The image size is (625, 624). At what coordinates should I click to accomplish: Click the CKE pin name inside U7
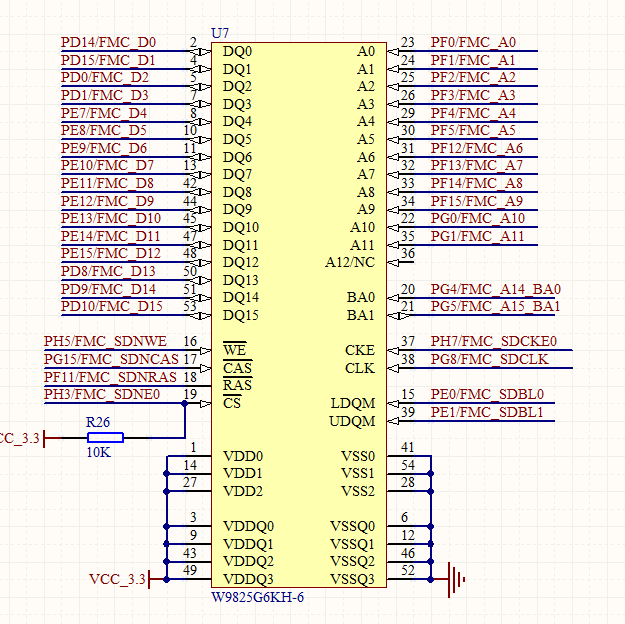pos(360,350)
